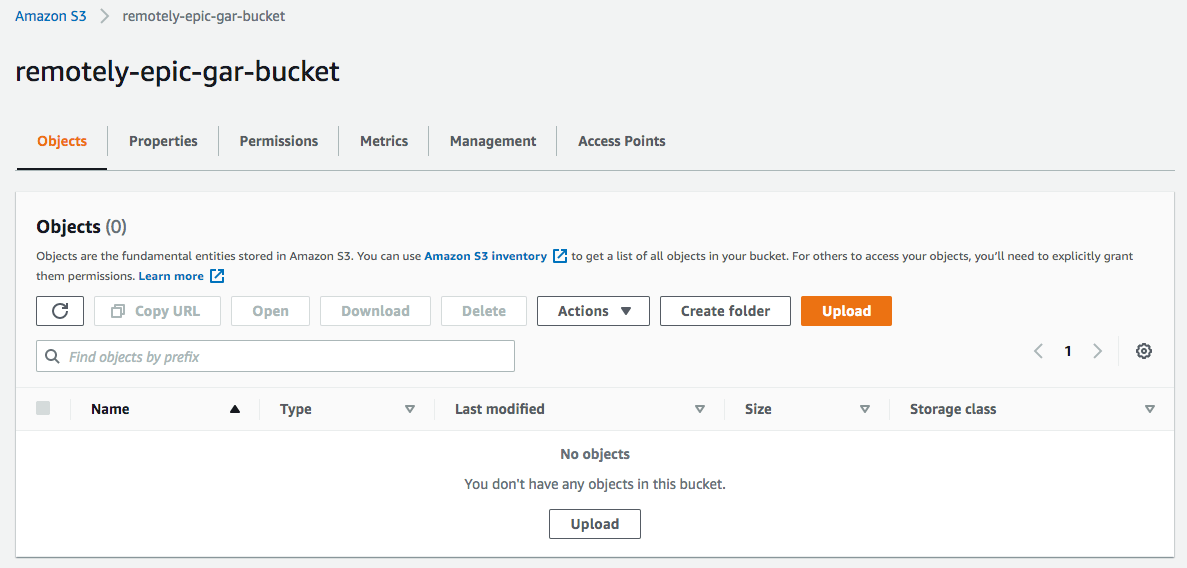Go to previous page chevron

coord(1039,351)
